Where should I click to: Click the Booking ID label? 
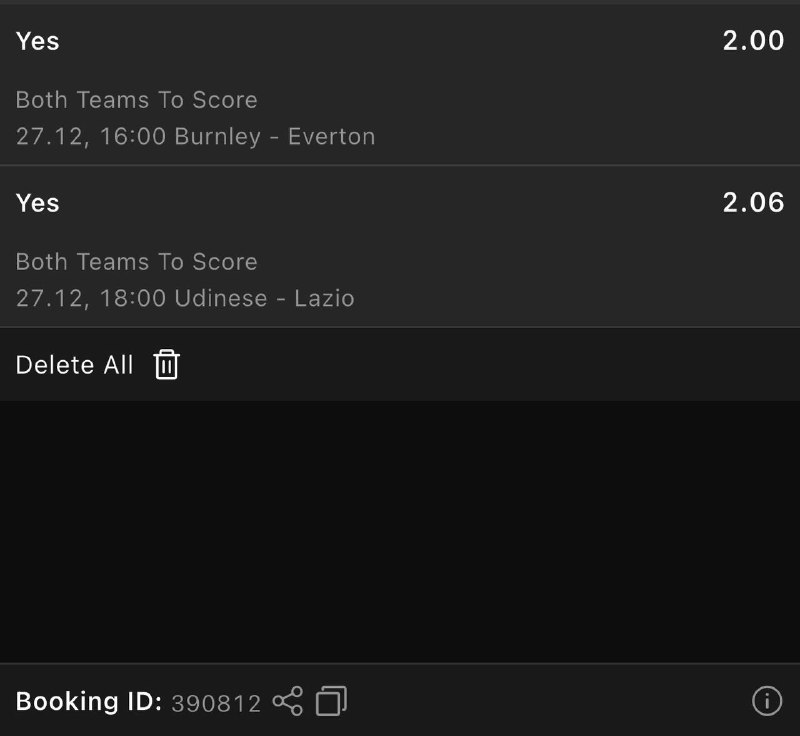[88, 702]
